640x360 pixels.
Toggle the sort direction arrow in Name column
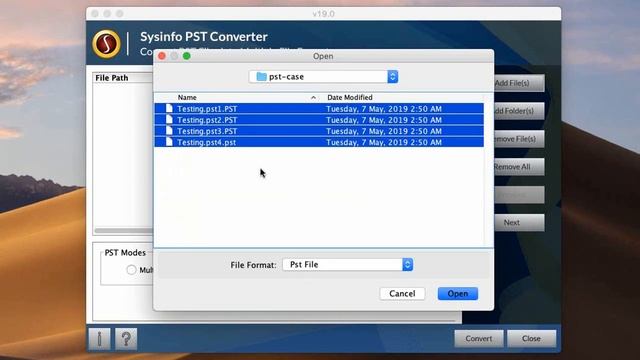coord(313,98)
